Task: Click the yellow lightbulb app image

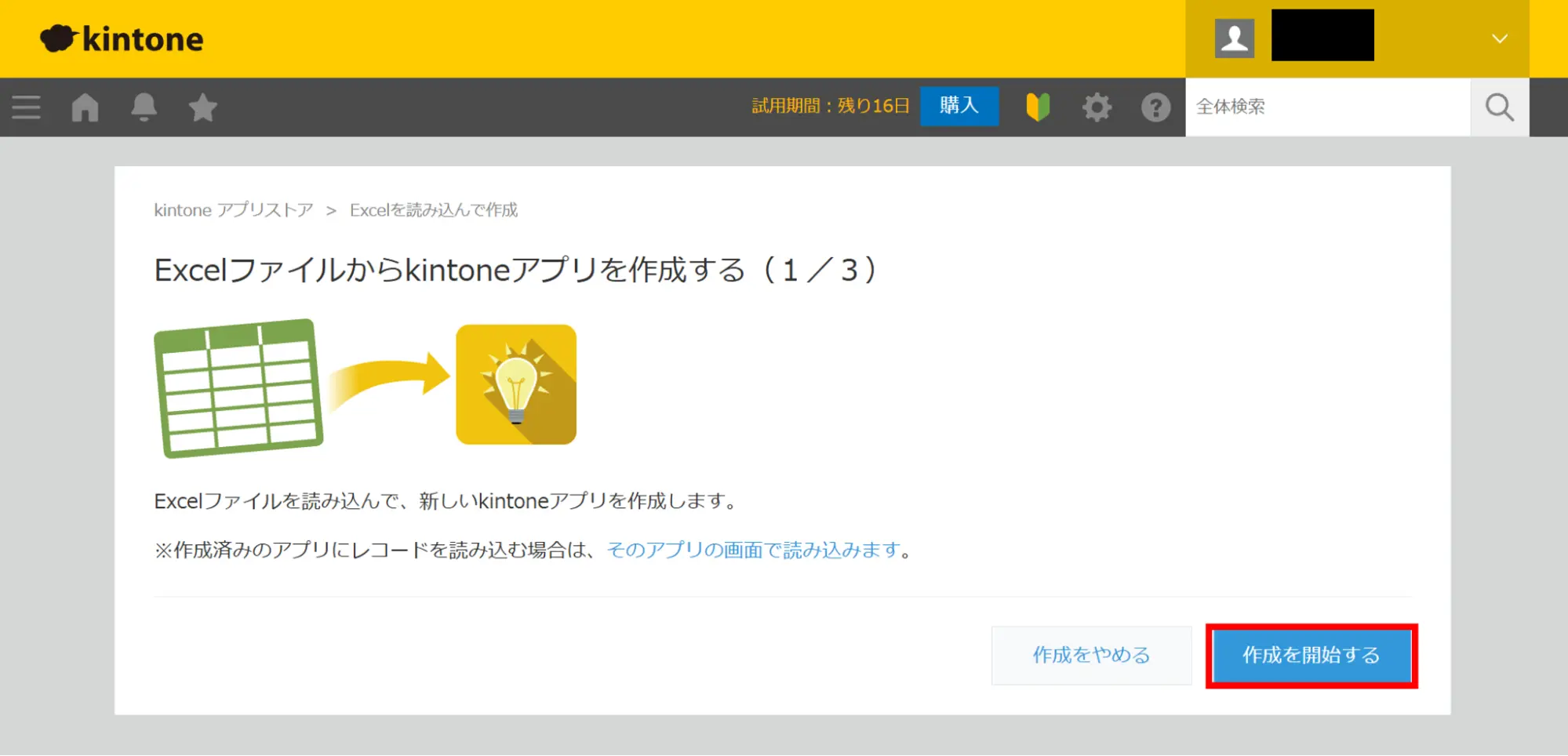Action: (x=516, y=384)
